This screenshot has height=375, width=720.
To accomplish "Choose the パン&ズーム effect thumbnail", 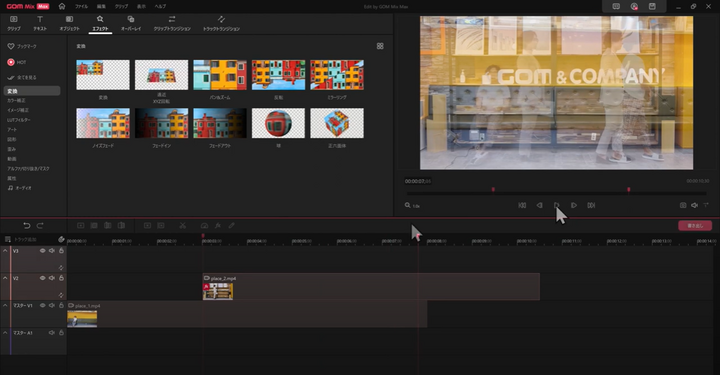I will [220, 75].
